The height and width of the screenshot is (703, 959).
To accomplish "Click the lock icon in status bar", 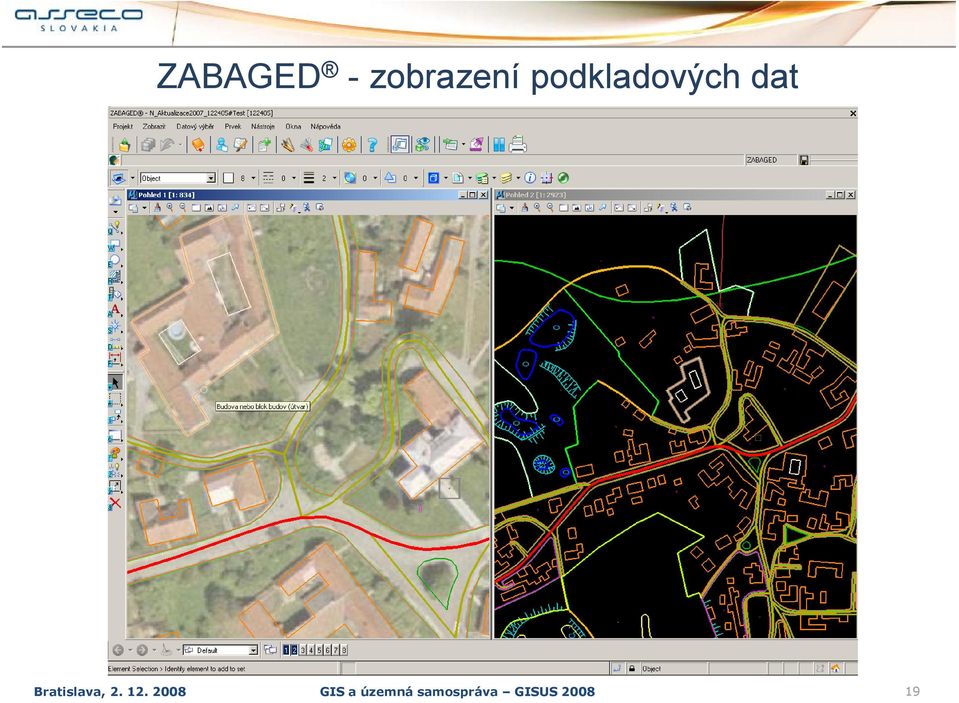I will pyautogui.click(x=632, y=669).
